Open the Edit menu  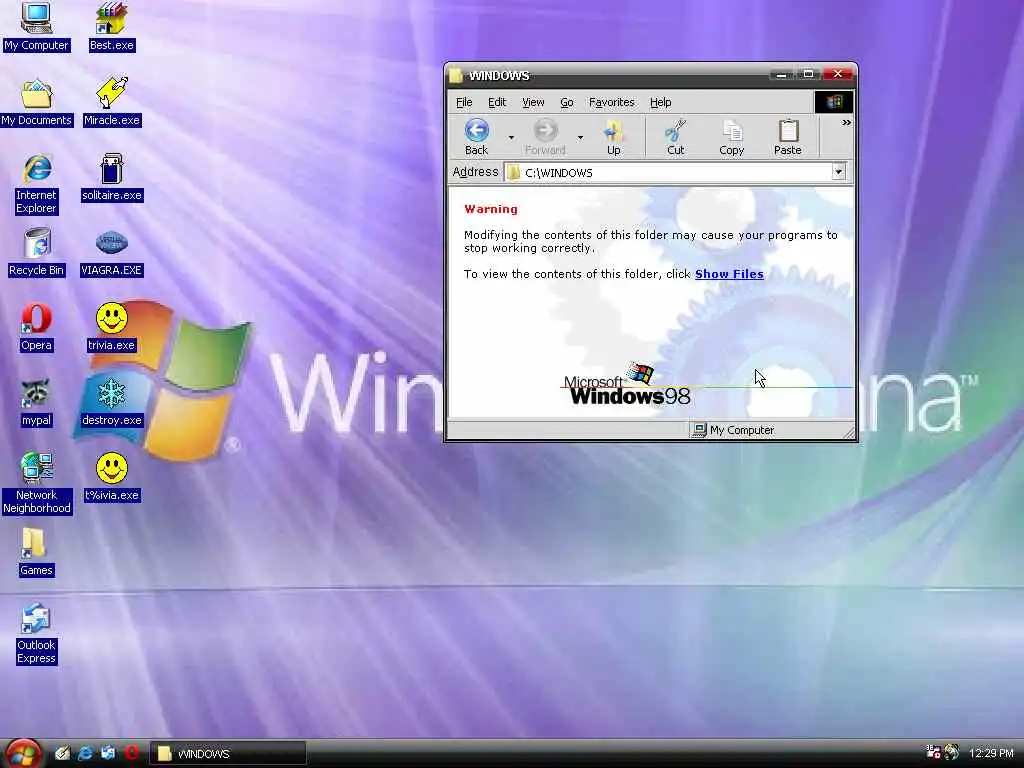[497, 102]
